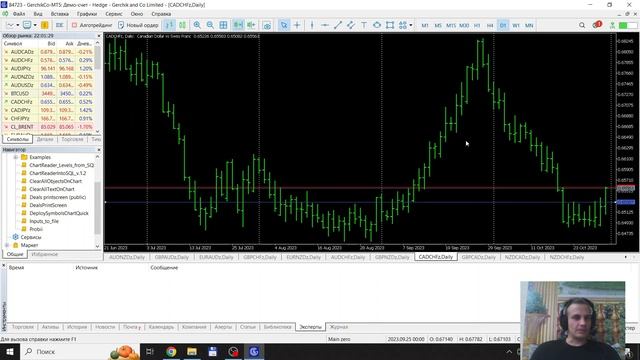Select the horizontal line tool
The height and width of the screenshot is (360, 640).
(324, 25)
